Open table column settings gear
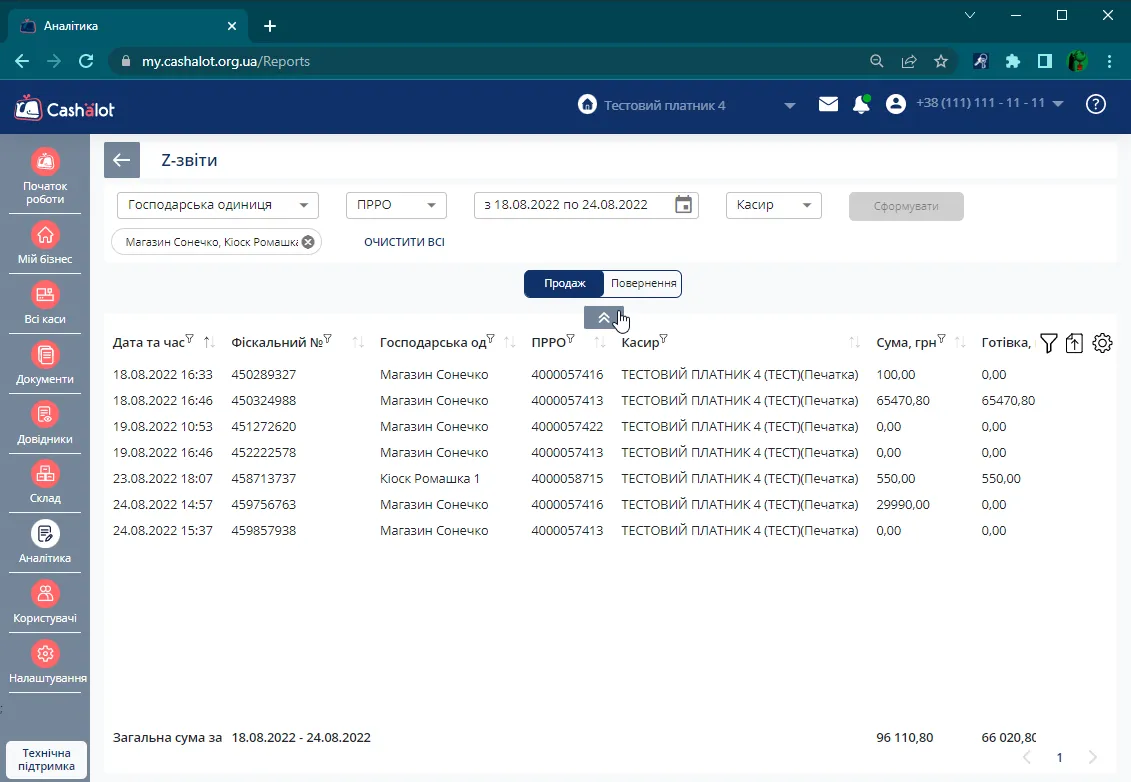 point(1102,343)
